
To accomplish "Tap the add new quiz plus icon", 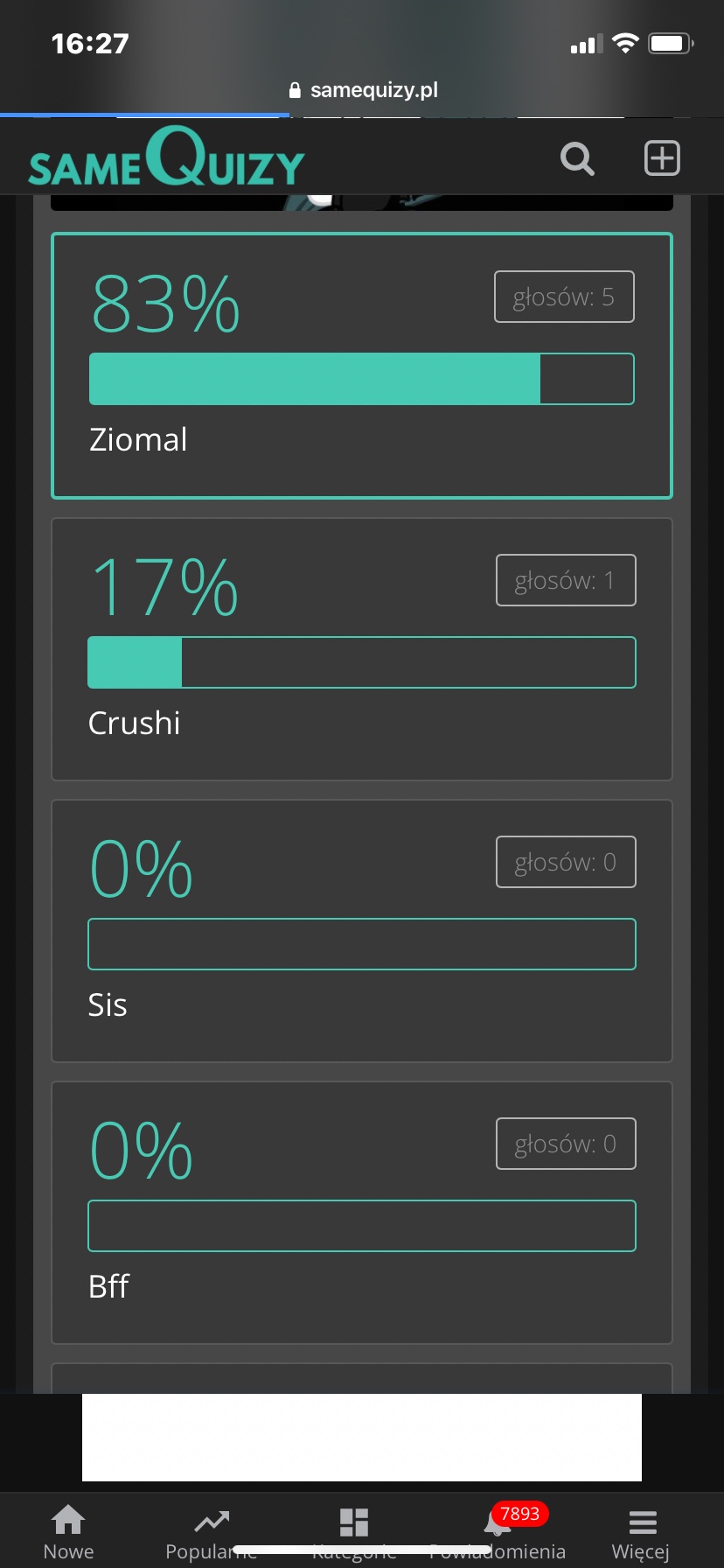I will coord(662,158).
